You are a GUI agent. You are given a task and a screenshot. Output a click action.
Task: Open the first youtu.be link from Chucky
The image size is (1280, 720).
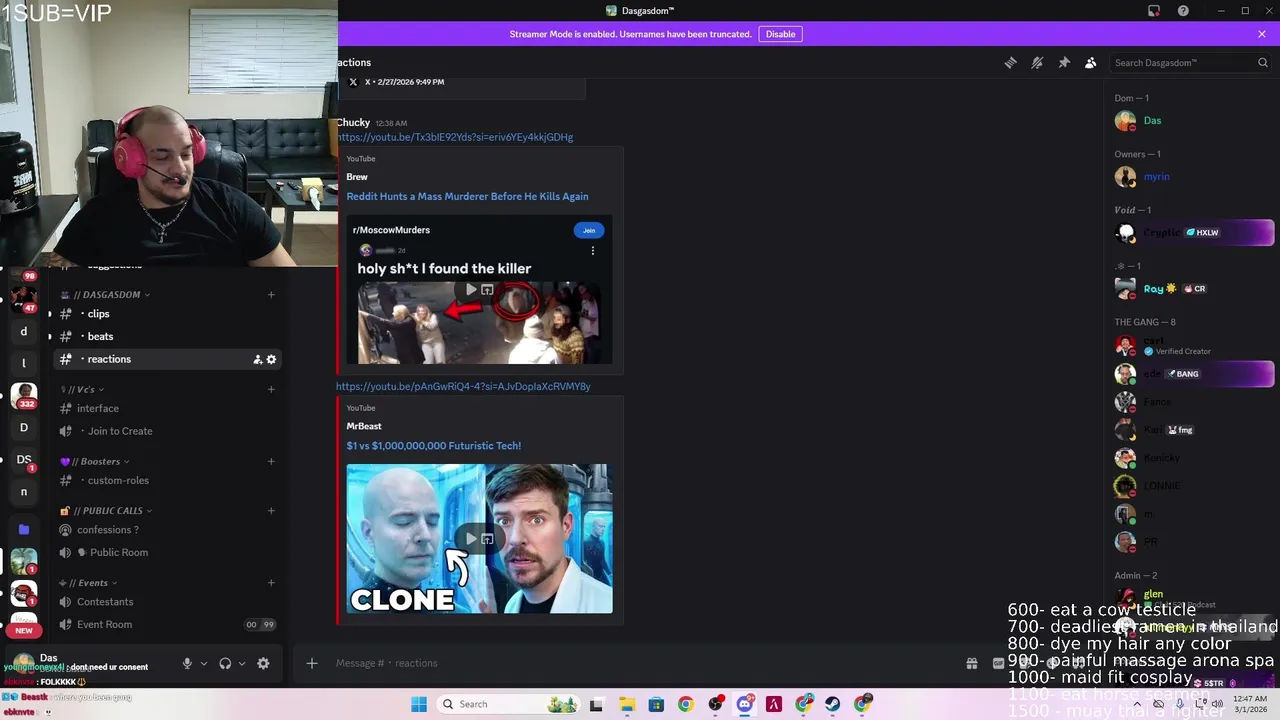[x=455, y=137]
